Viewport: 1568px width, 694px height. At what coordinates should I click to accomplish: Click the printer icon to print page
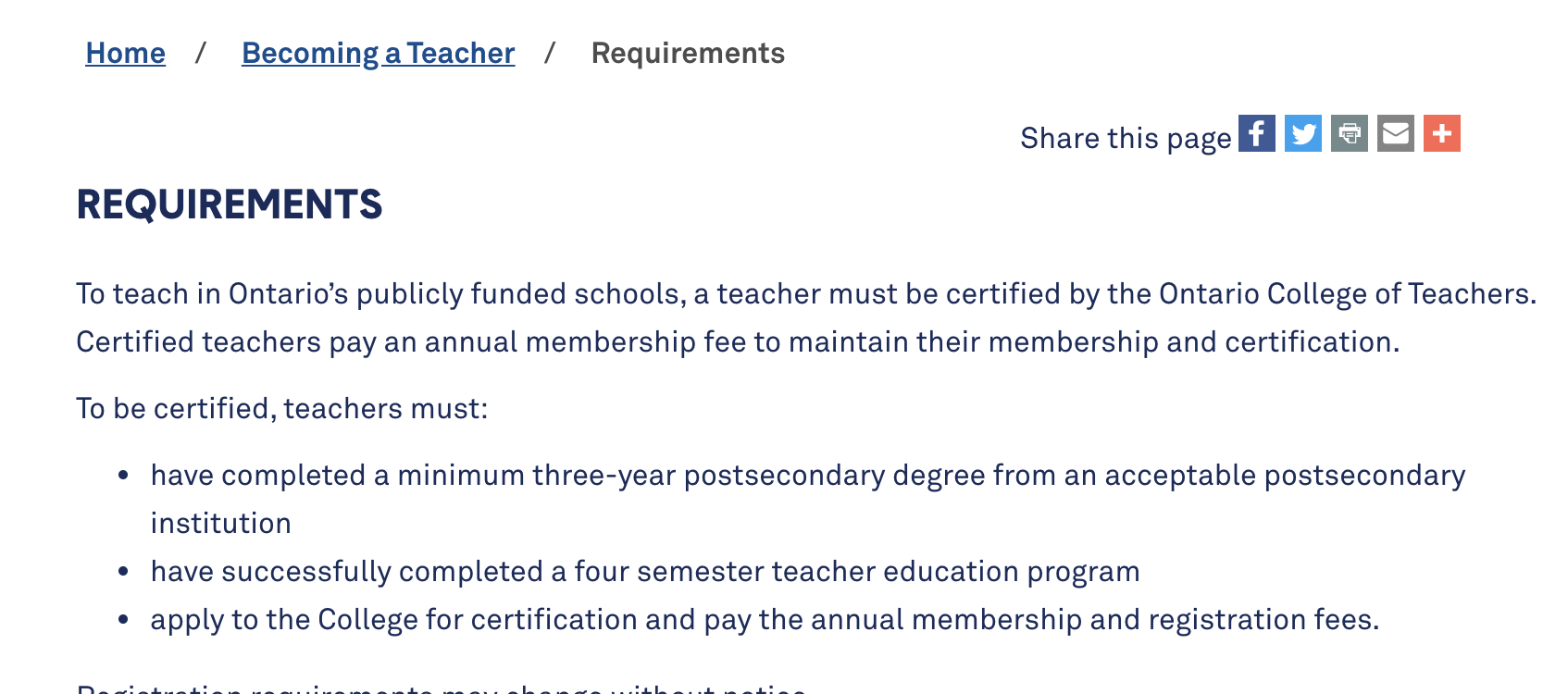[x=1350, y=133]
